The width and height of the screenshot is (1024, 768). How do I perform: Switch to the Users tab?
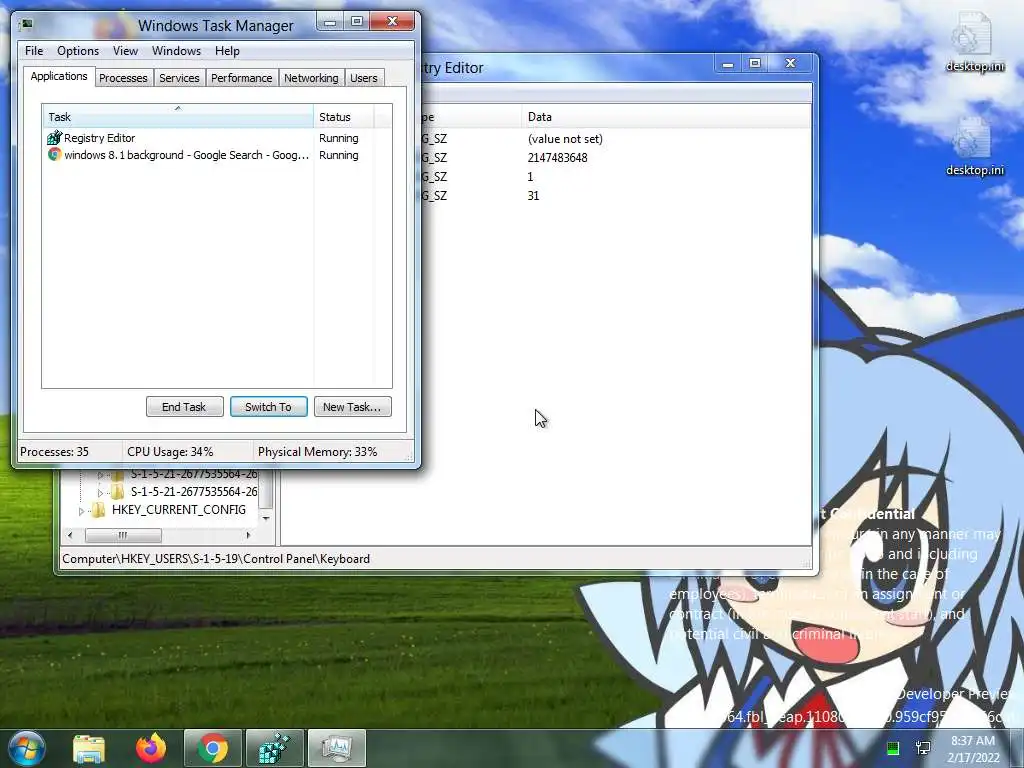click(x=364, y=78)
